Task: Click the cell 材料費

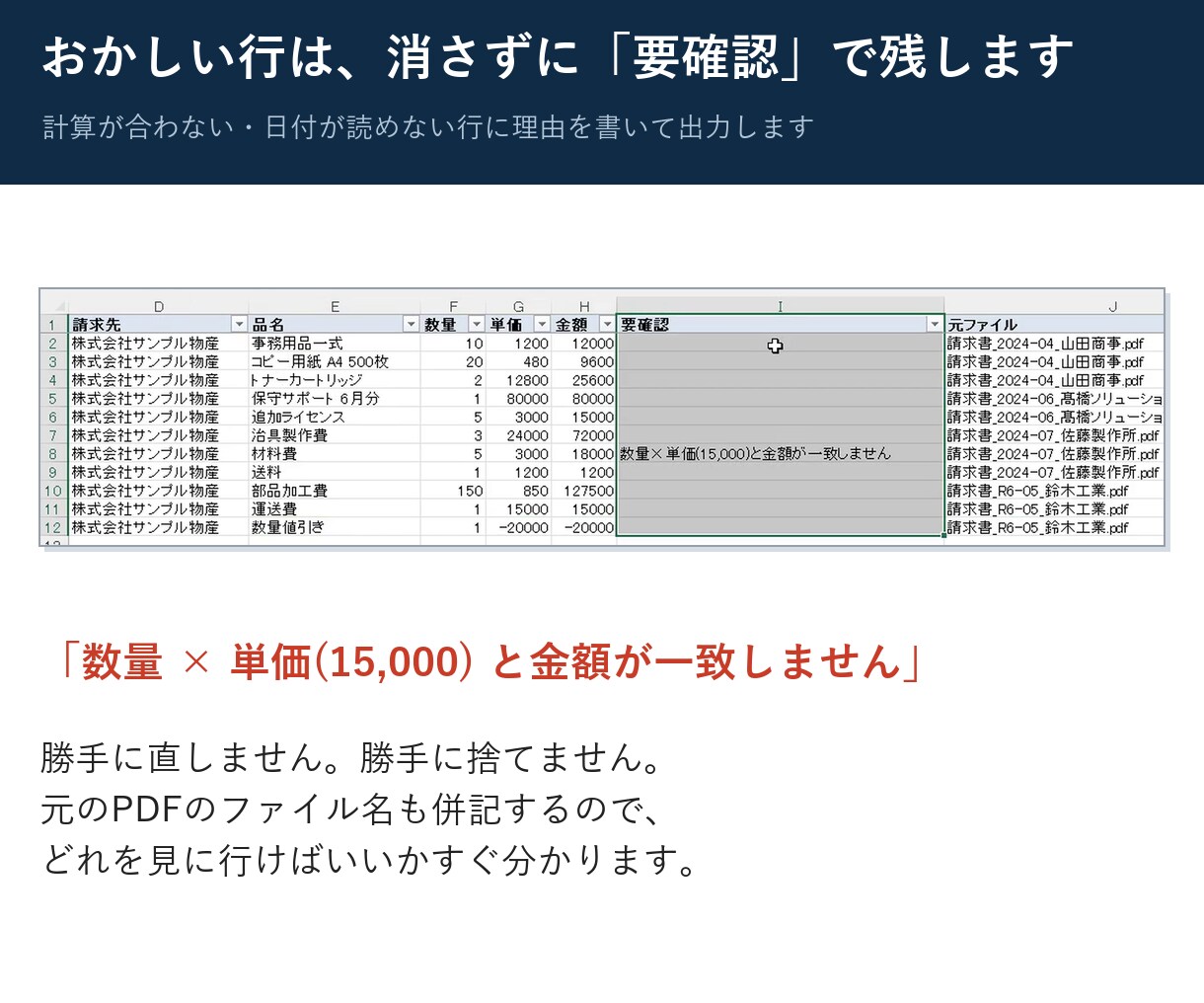Action: point(335,454)
